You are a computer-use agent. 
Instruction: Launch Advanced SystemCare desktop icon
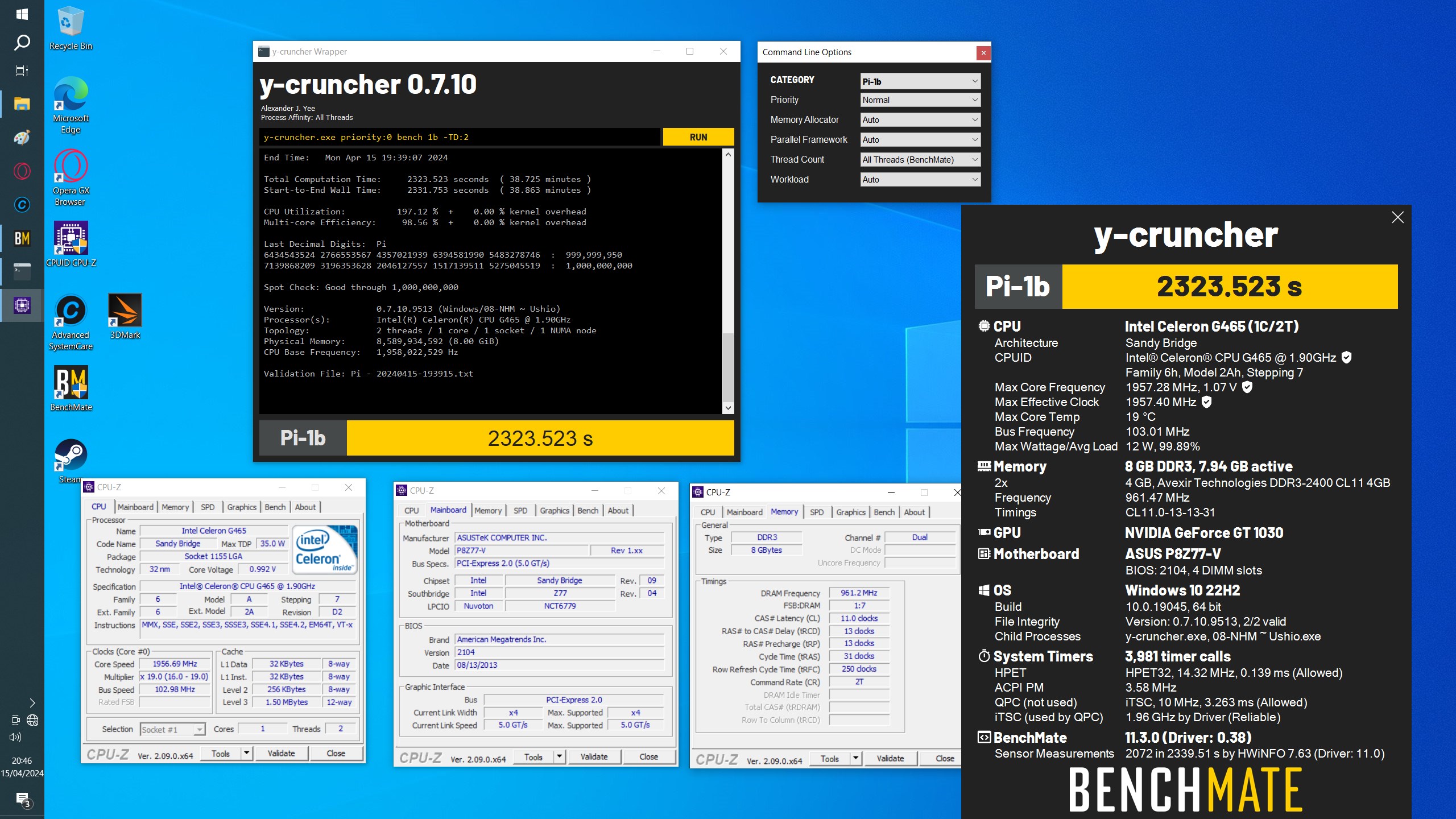[71, 322]
